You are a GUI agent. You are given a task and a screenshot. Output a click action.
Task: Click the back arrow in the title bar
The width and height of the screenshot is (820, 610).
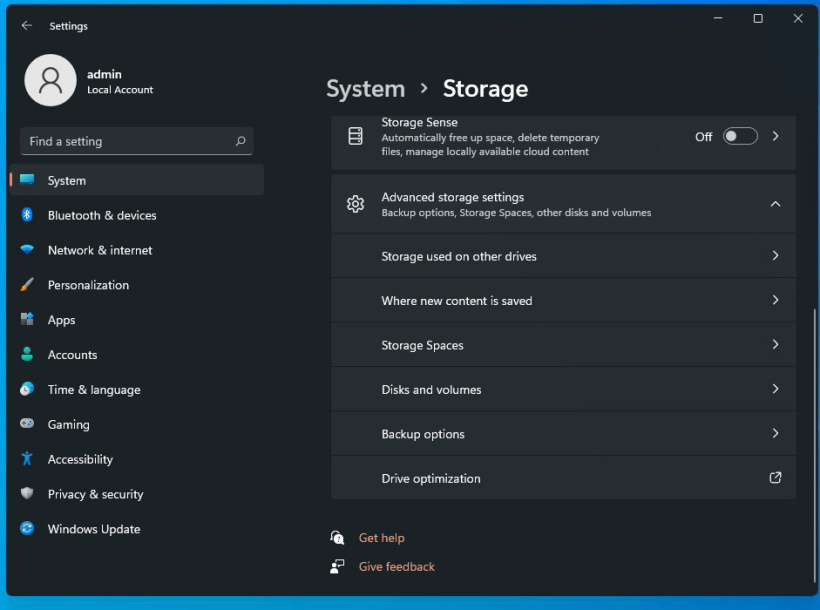point(26,25)
